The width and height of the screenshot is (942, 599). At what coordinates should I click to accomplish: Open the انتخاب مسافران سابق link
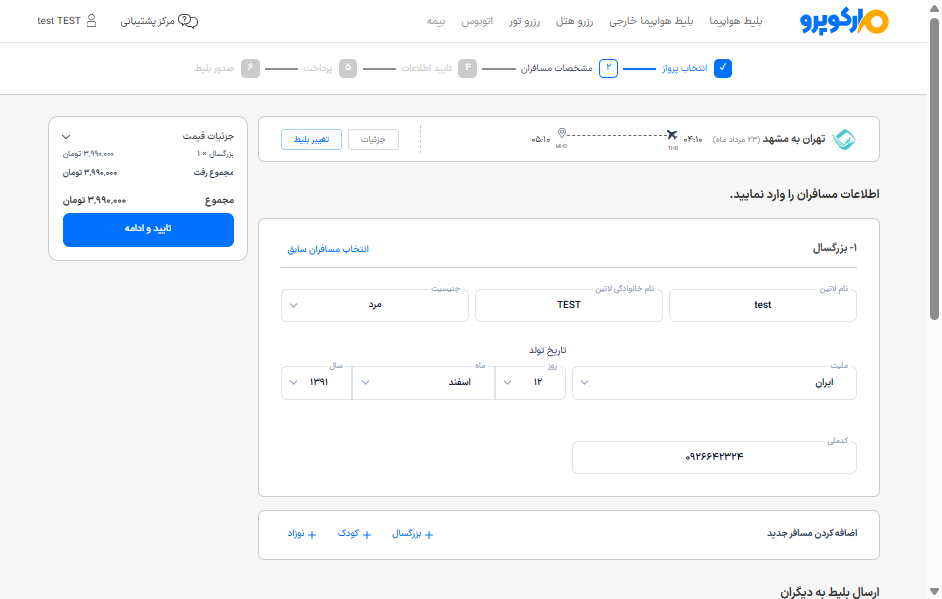click(328, 249)
